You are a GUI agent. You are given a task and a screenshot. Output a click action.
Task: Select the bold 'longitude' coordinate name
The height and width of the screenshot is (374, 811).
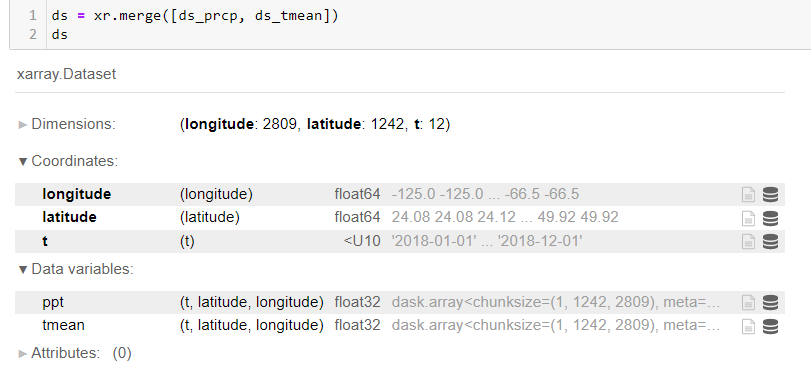click(x=77, y=195)
